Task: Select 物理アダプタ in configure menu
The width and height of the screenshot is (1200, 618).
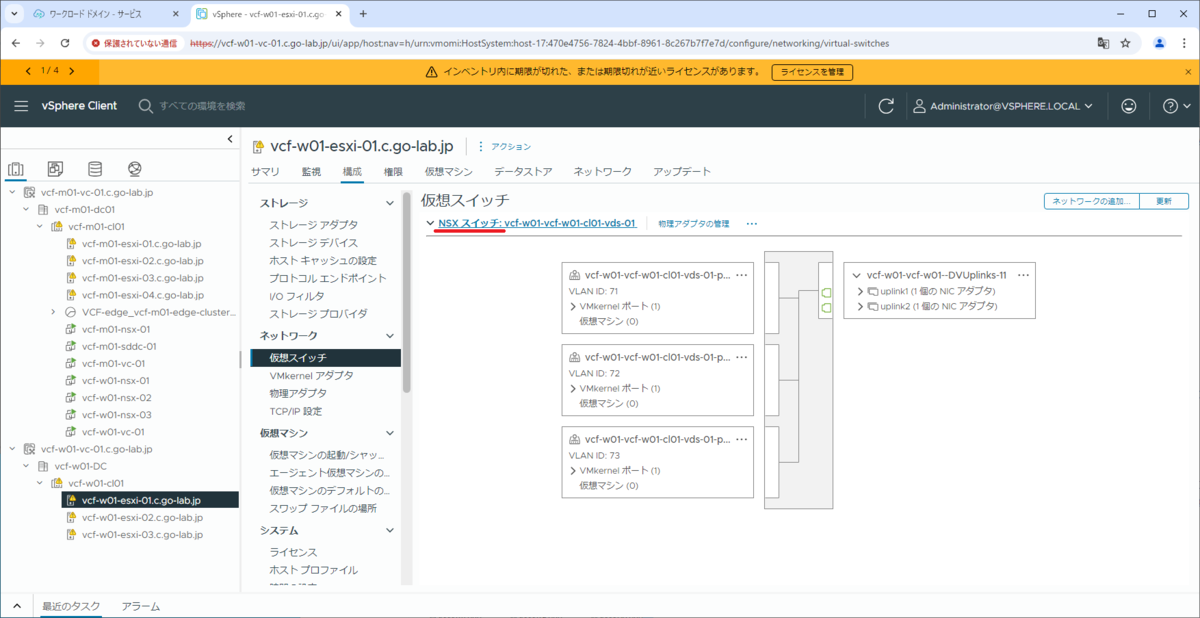Action: 298,393
